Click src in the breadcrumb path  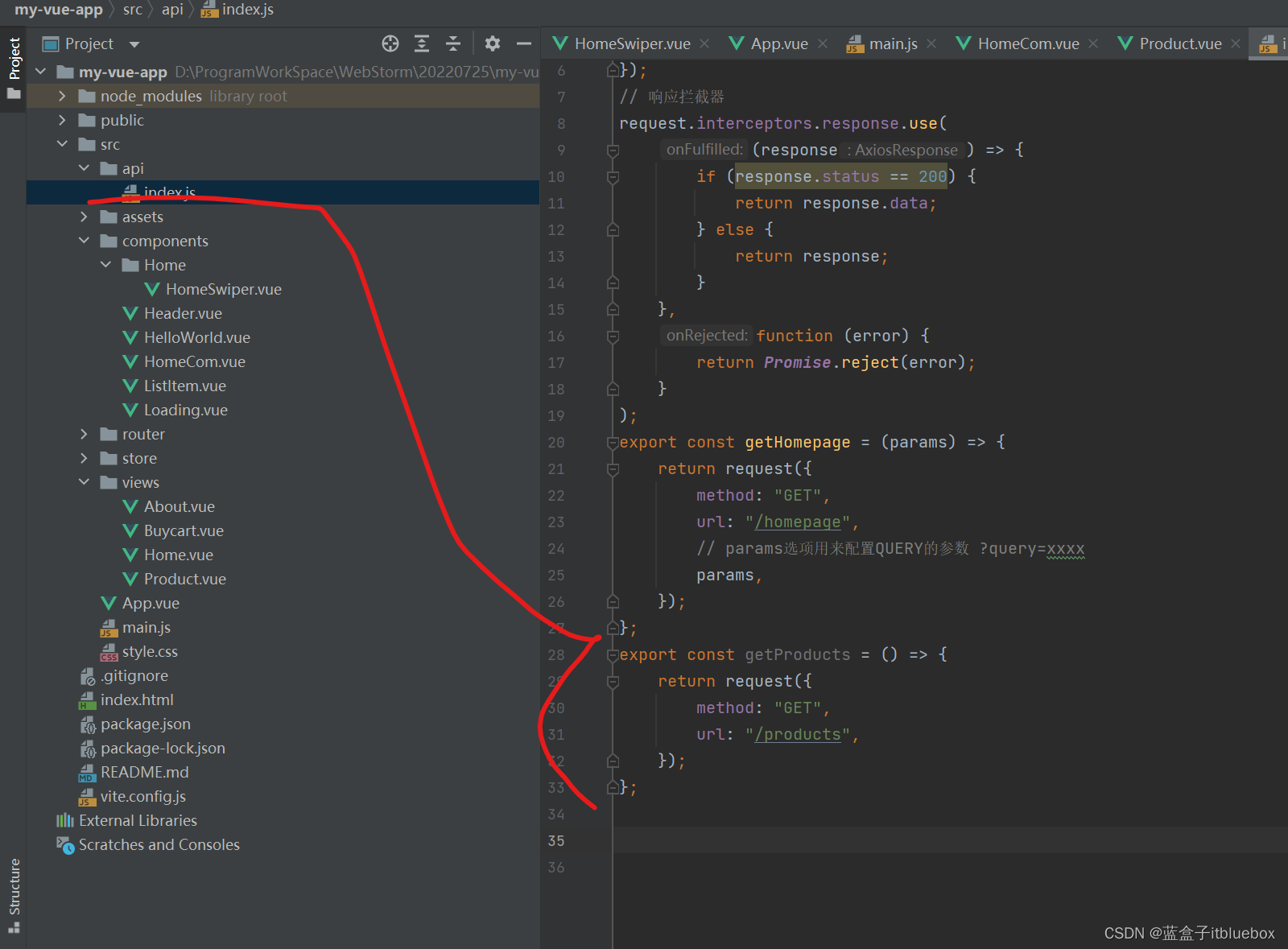tap(133, 10)
